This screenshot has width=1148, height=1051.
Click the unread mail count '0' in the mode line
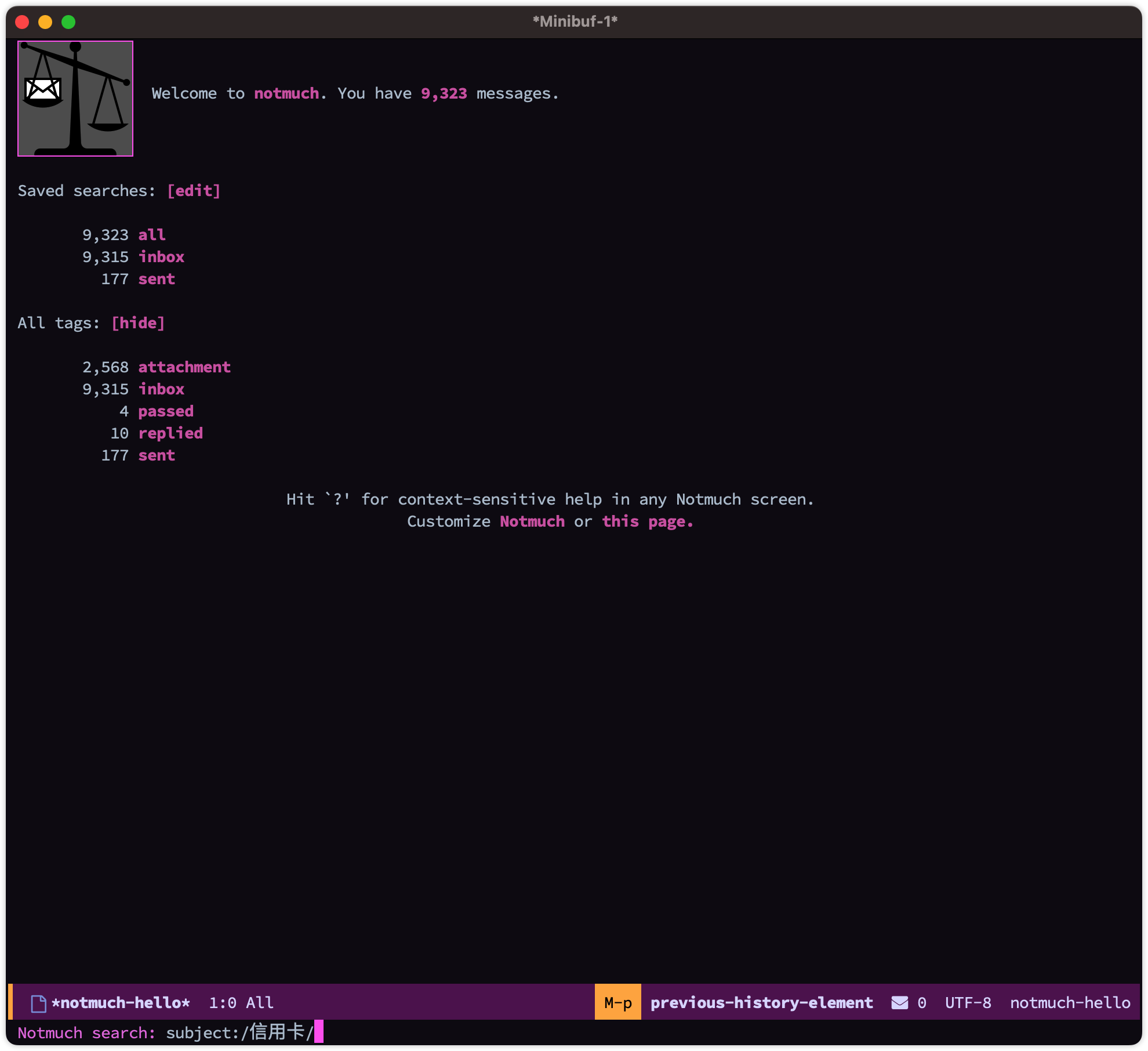click(922, 1003)
